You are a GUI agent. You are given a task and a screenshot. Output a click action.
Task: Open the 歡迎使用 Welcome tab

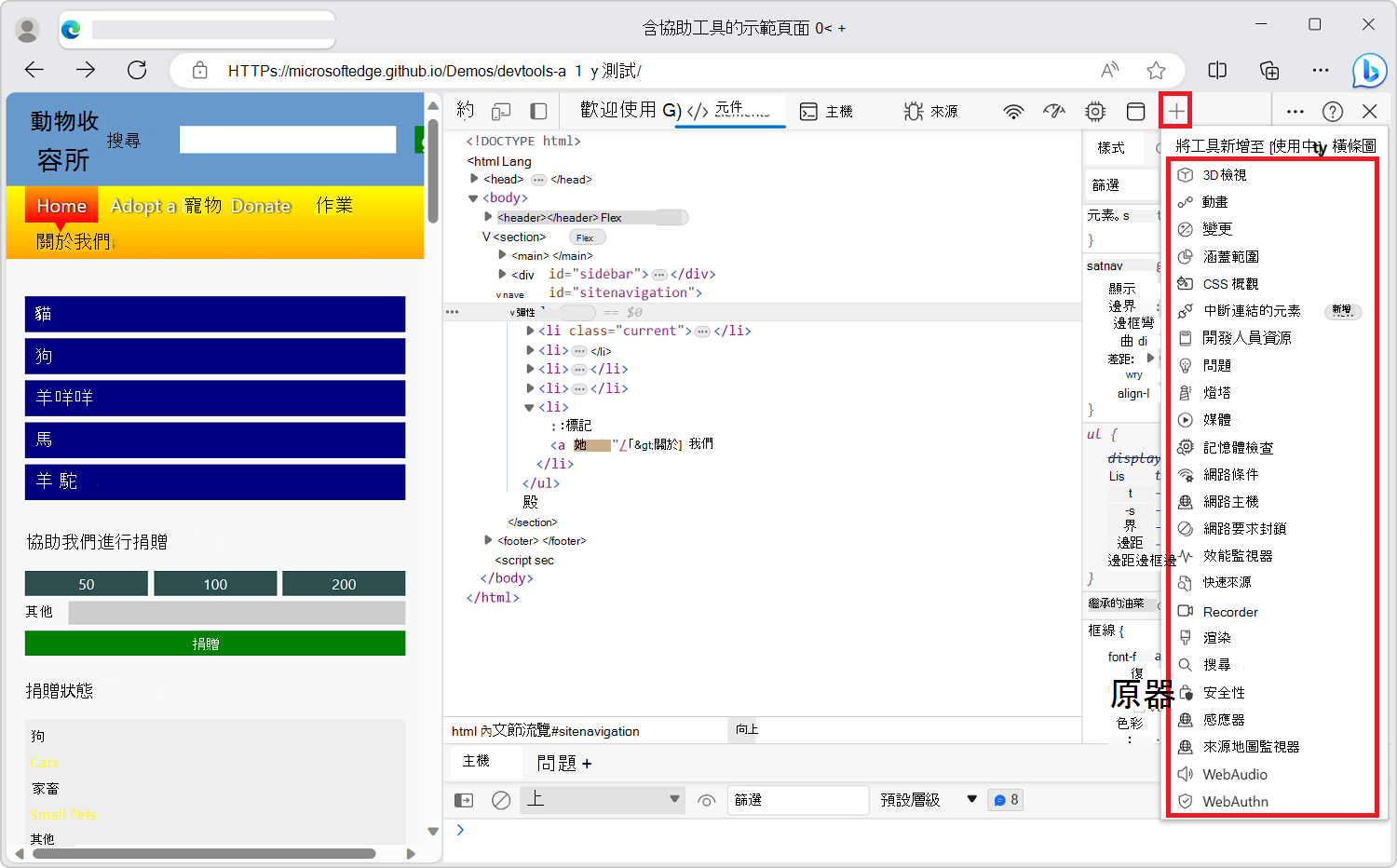pos(618,110)
